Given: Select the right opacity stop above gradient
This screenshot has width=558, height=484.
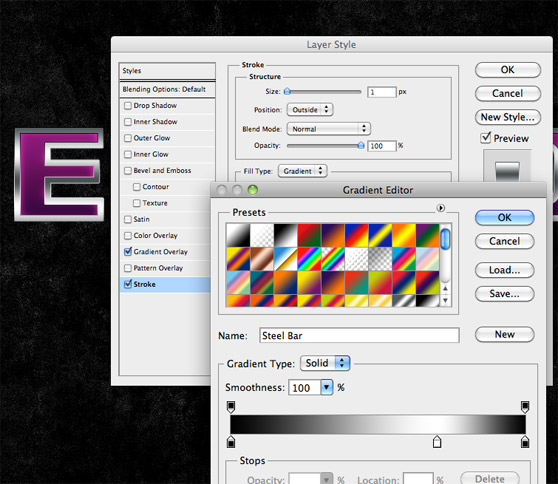Looking at the screenshot, I should tap(525, 407).
